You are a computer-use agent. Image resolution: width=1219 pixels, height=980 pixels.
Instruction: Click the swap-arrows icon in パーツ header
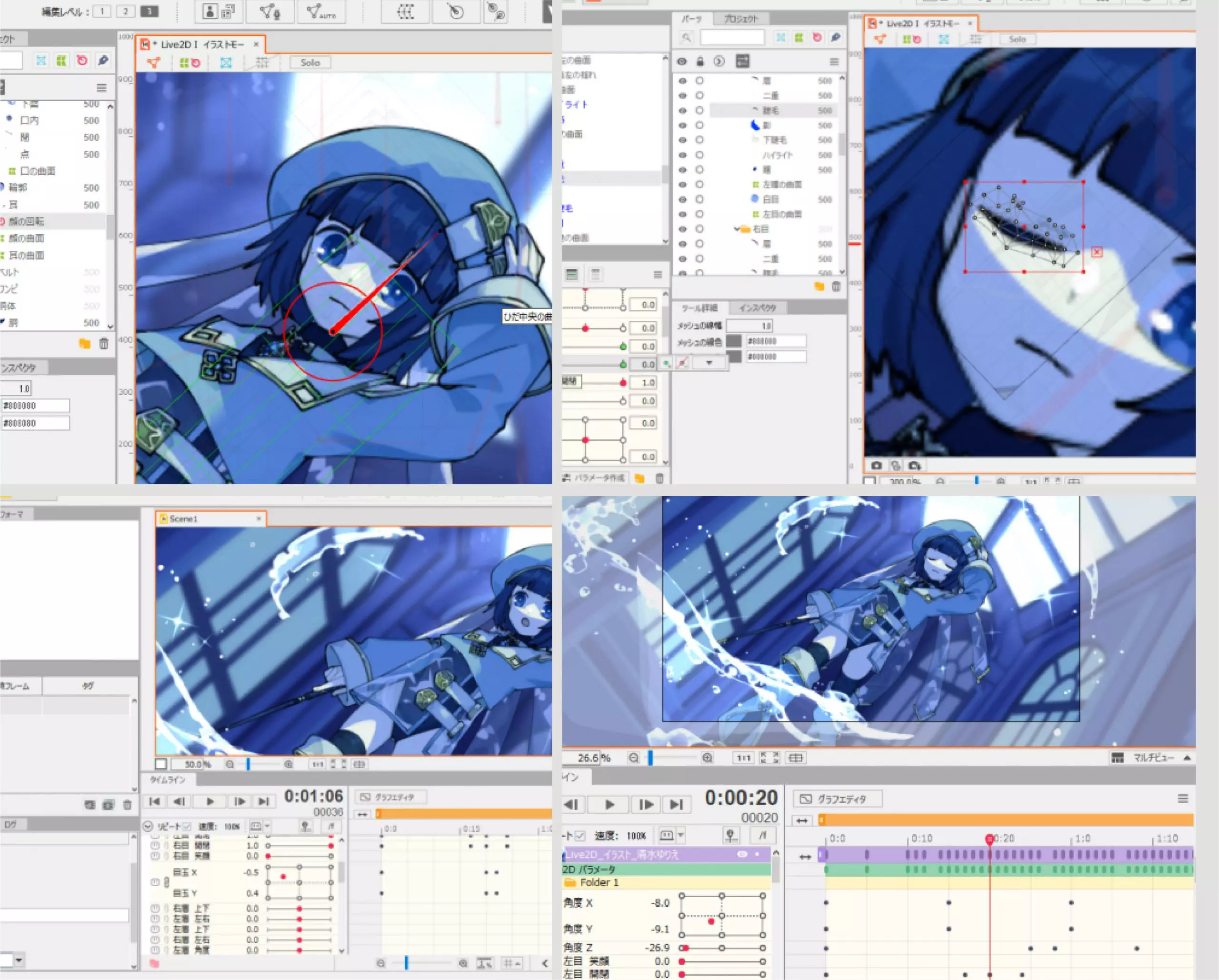[x=742, y=61]
